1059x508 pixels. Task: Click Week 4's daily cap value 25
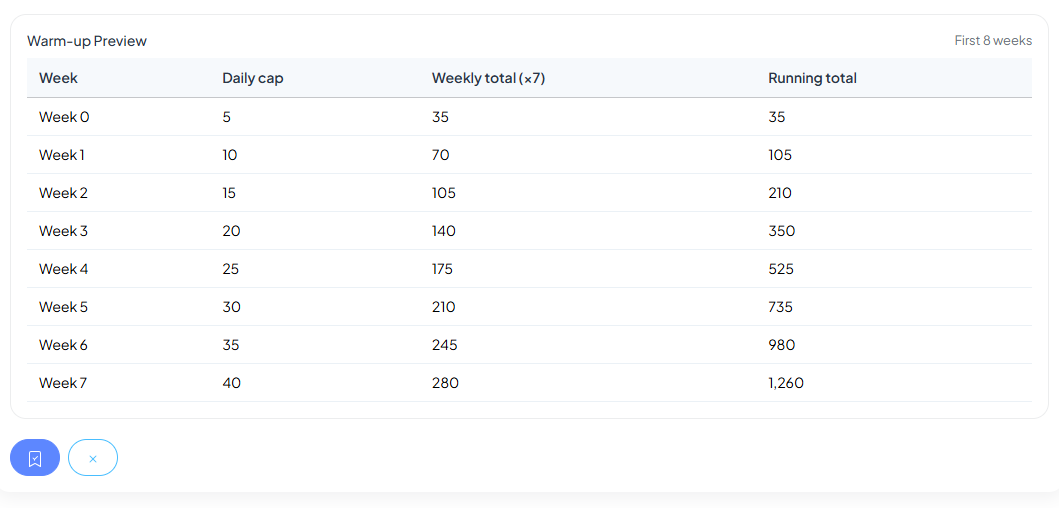pyautogui.click(x=231, y=269)
